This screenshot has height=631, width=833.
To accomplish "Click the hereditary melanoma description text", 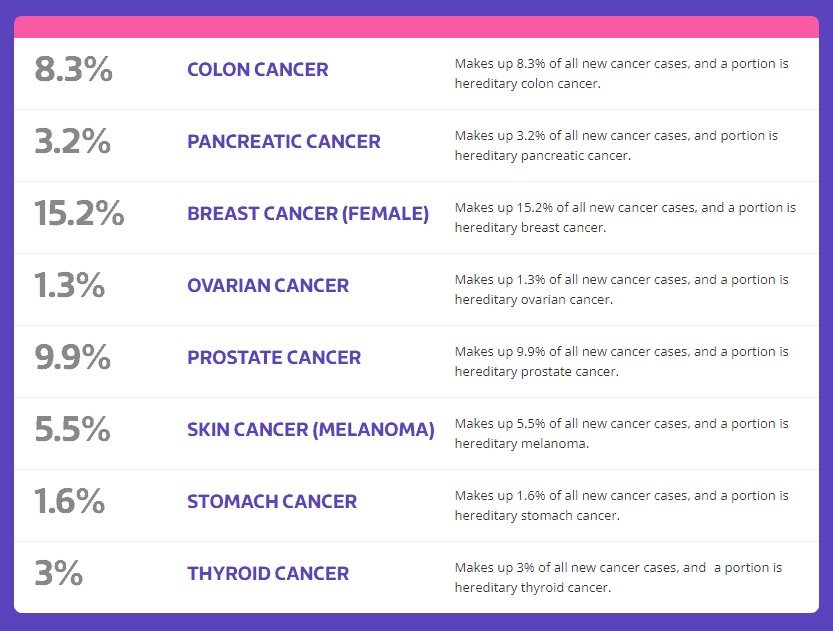I will coord(622,433).
